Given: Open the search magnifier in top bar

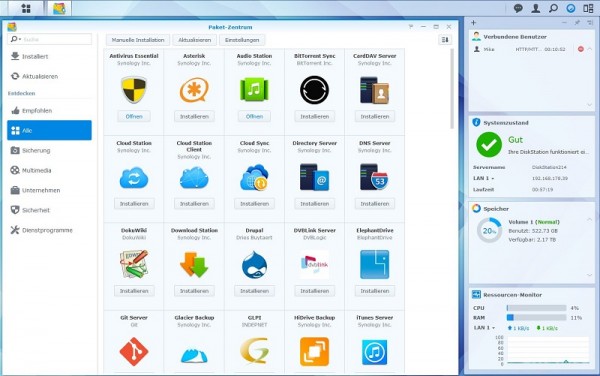Looking at the screenshot, I should click(553, 8).
